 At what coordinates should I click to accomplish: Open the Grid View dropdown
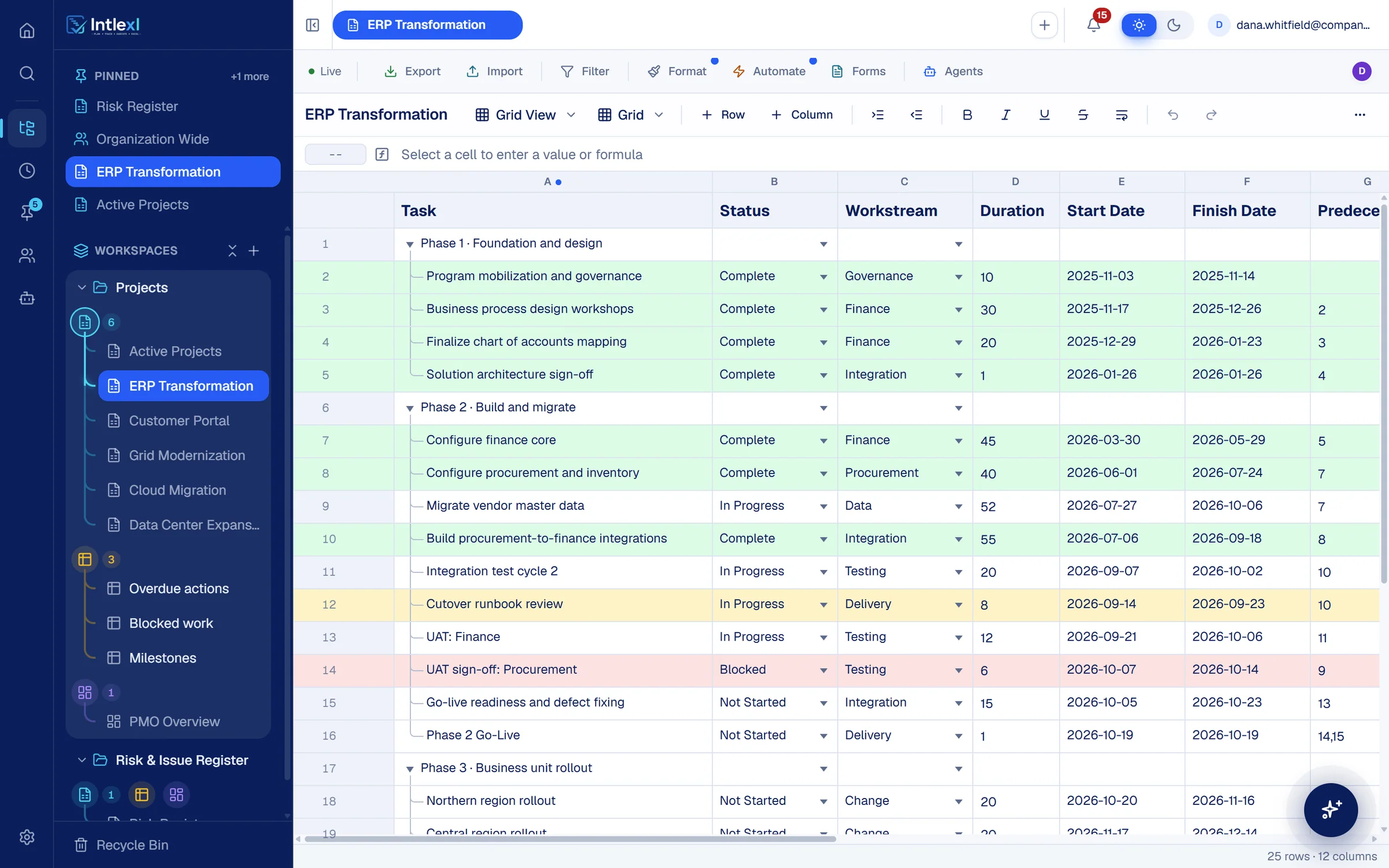click(x=526, y=115)
